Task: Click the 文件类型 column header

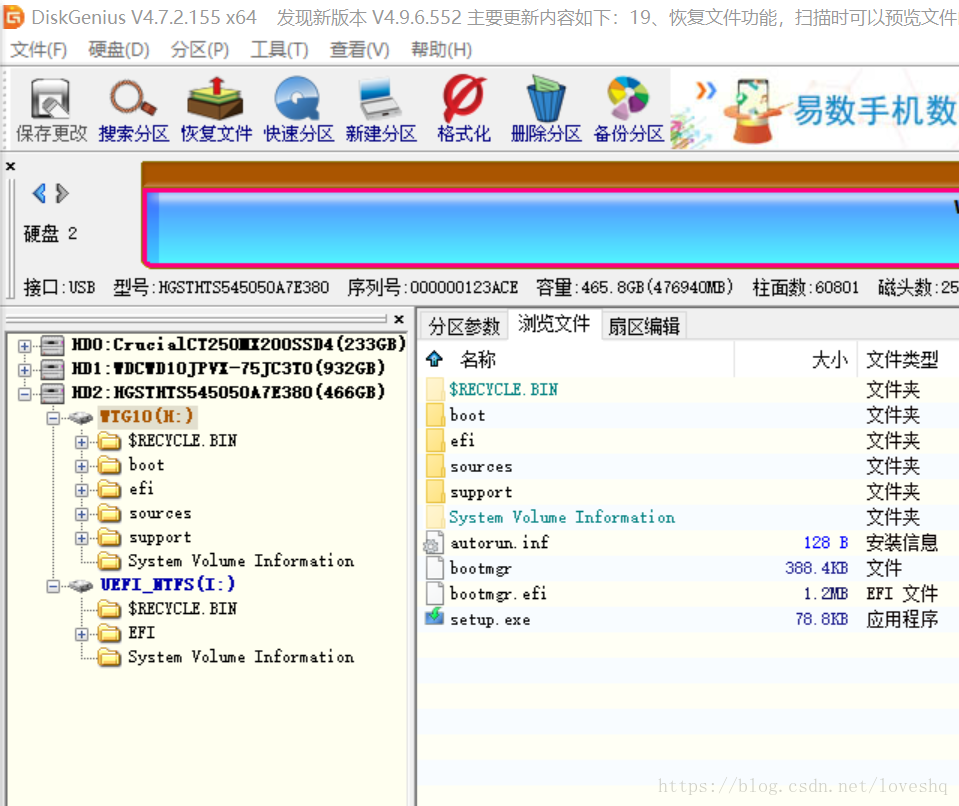Action: [x=902, y=360]
